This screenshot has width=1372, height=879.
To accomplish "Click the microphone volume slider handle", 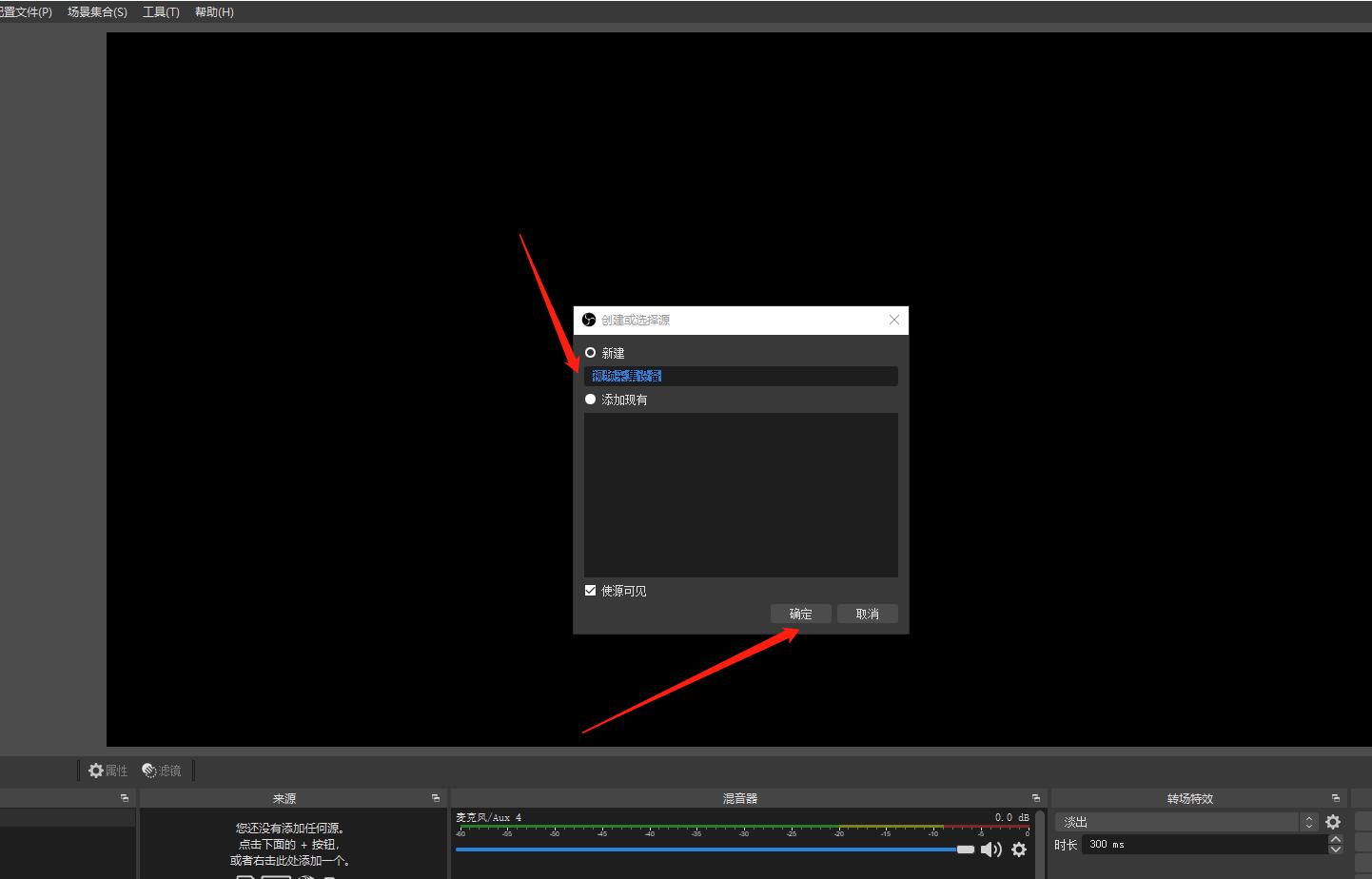I will (x=966, y=850).
